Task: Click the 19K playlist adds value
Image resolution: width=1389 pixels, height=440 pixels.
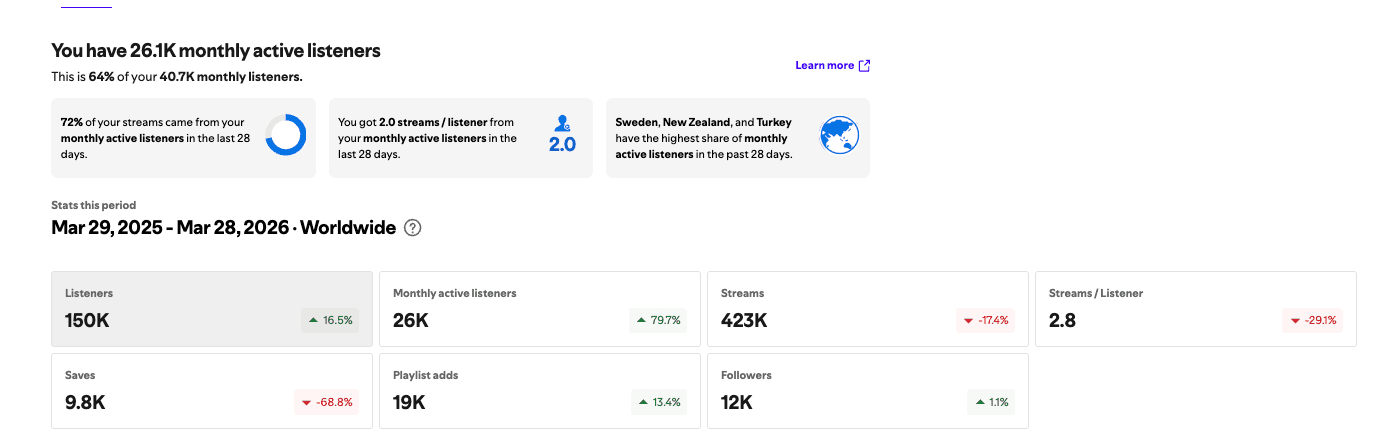Action: (409, 402)
